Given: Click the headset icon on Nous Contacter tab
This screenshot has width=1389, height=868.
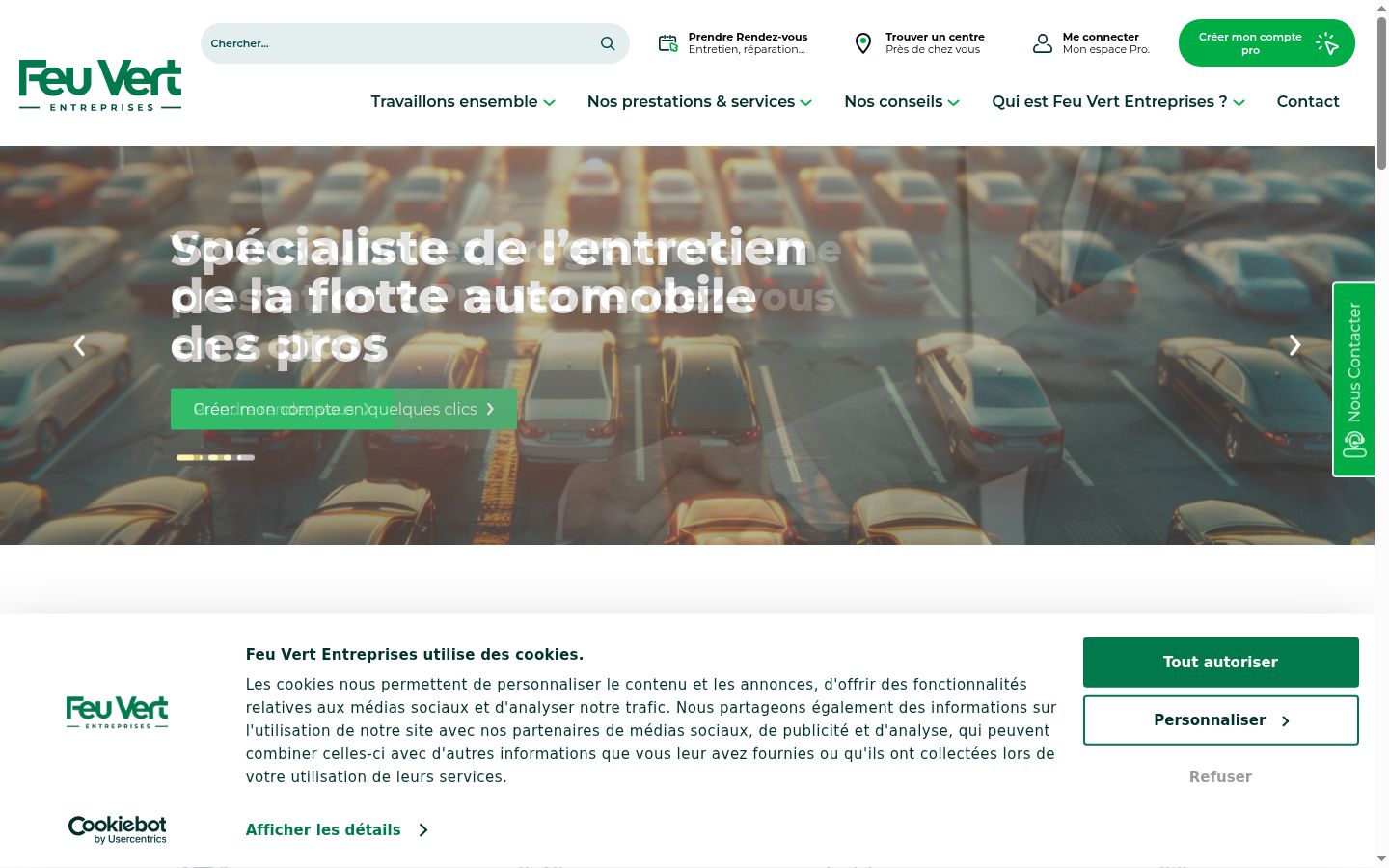Looking at the screenshot, I should pos(1354,445).
